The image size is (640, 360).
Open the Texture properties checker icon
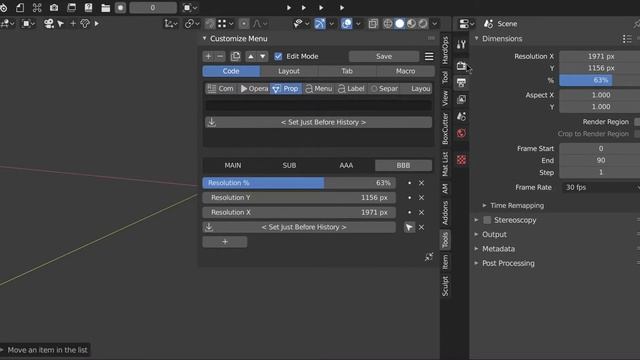click(x=461, y=160)
